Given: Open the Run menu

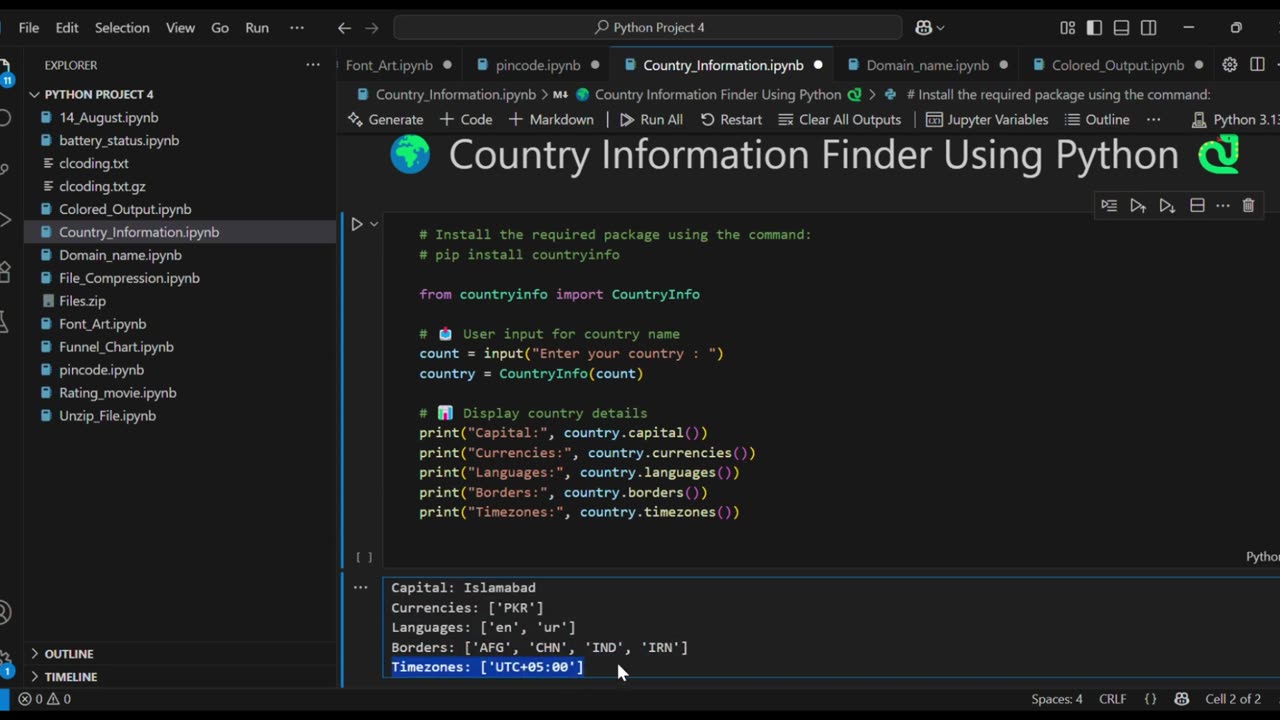Looking at the screenshot, I should tap(257, 28).
